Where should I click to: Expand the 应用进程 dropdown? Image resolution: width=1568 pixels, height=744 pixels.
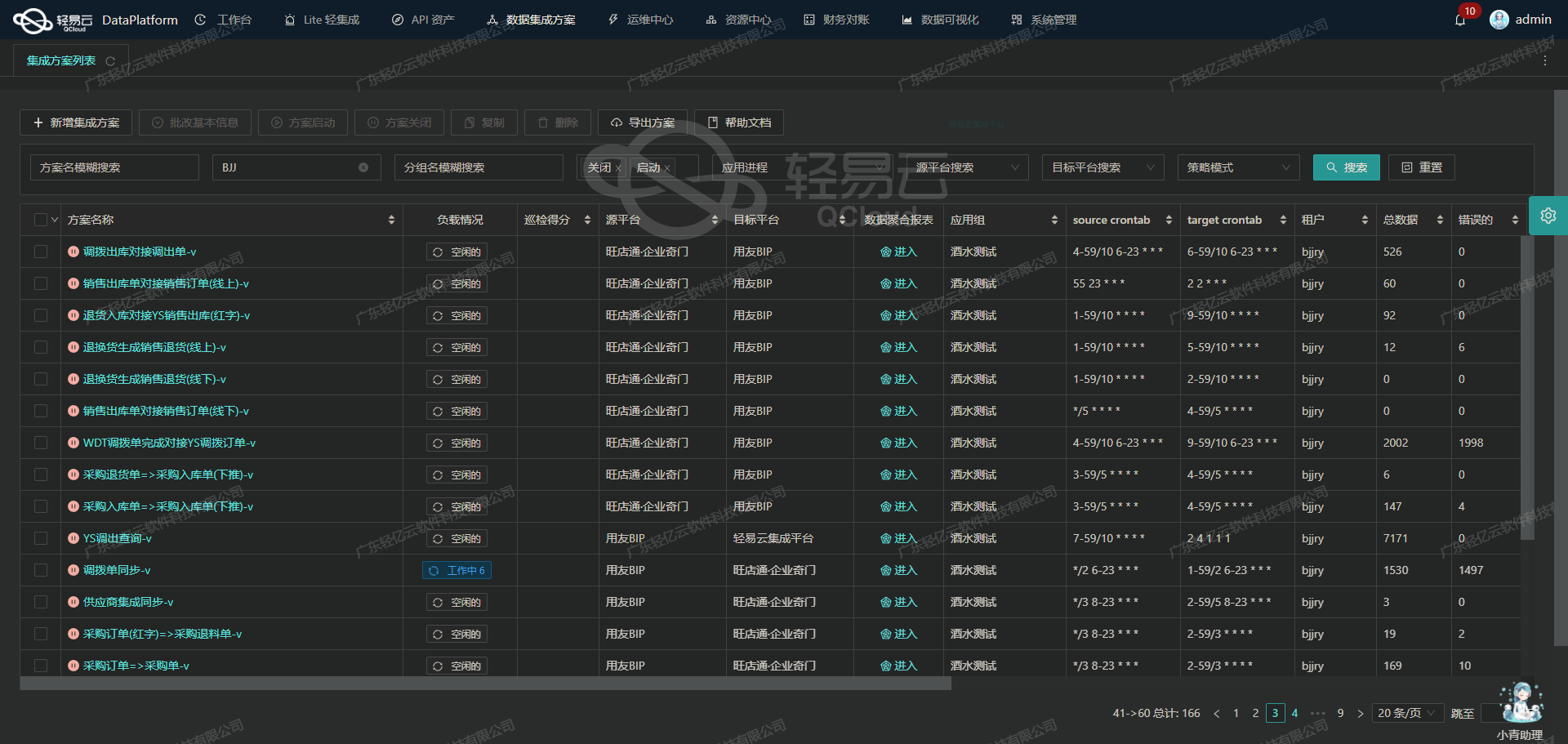coord(802,167)
